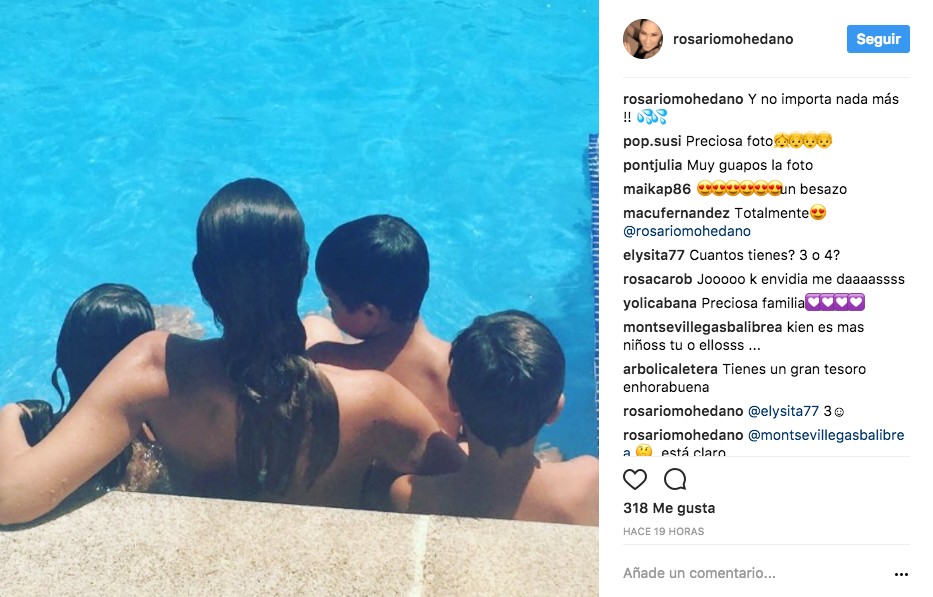Open the pool photo of the post

(x=299, y=298)
